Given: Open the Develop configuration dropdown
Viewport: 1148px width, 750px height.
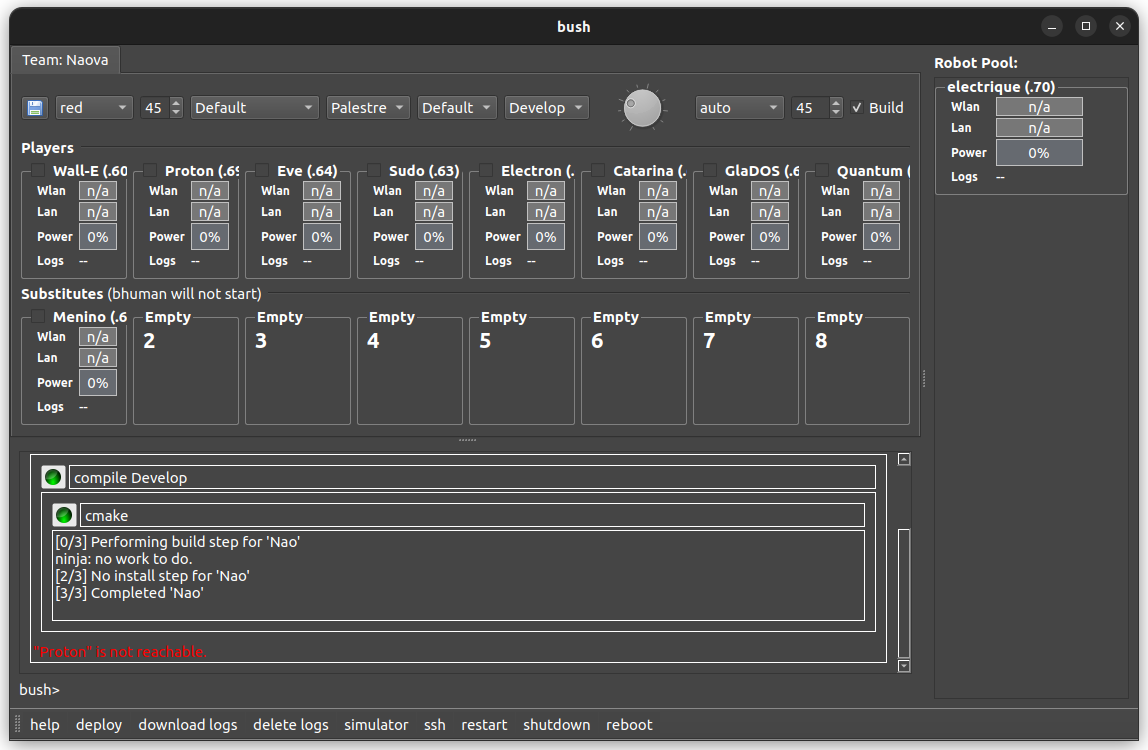Looking at the screenshot, I should pos(546,108).
